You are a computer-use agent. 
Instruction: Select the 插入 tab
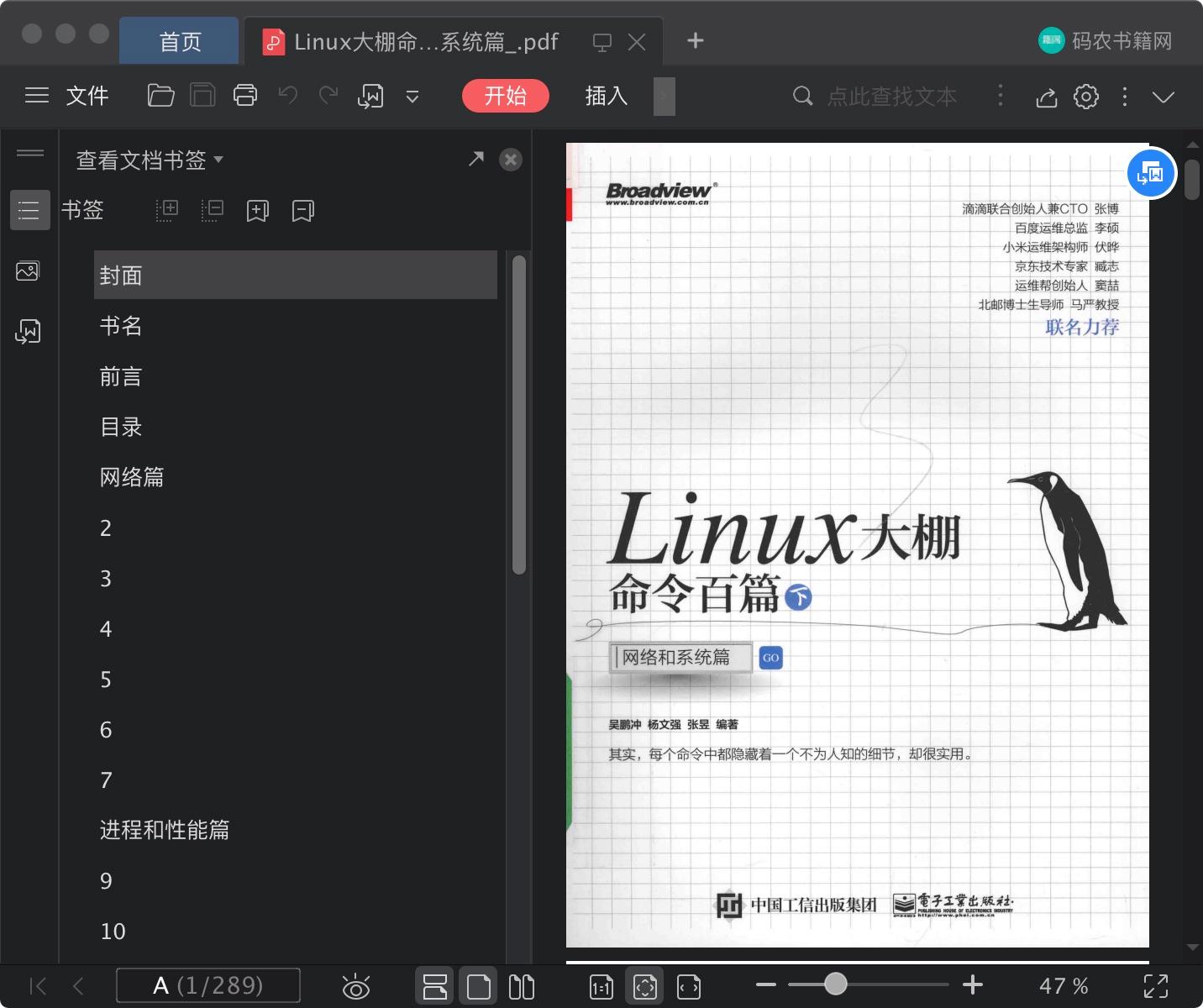(x=607, y=96)
